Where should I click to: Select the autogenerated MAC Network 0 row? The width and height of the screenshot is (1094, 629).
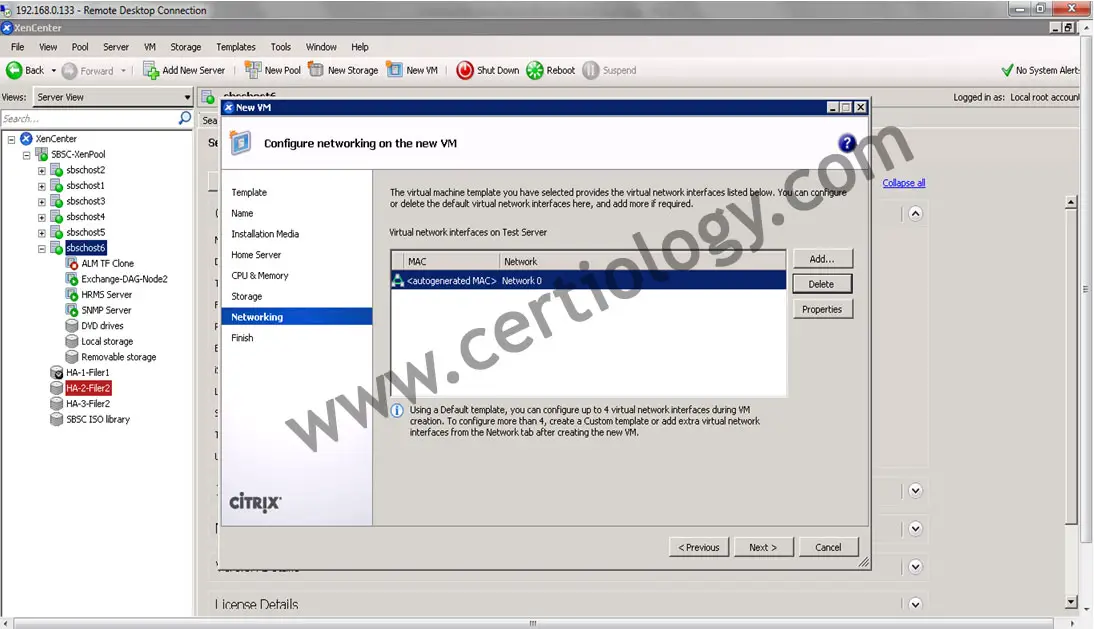[x=588, y=281]
